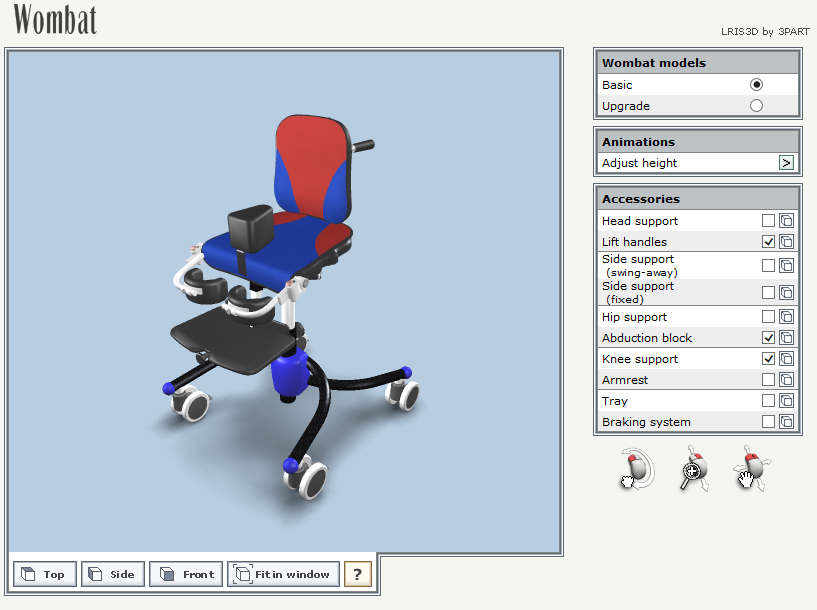Enable Side support (swing-away) checkbox
Image resolution: width=817 pixels, height=610 pixels.
click(768, 265)
